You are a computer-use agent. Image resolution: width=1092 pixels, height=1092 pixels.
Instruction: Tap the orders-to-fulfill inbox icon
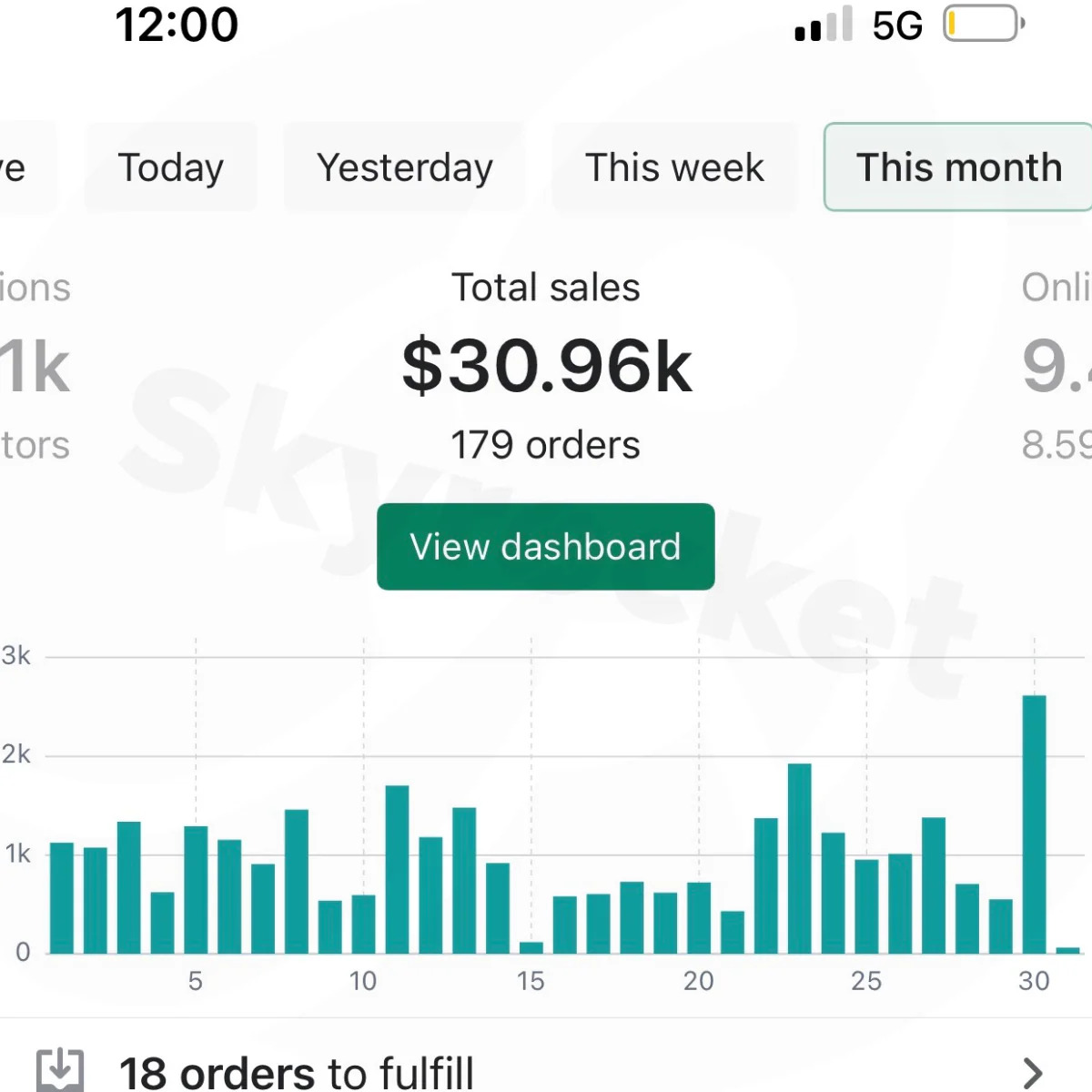pyautogui.click(x=60, y=1070)
